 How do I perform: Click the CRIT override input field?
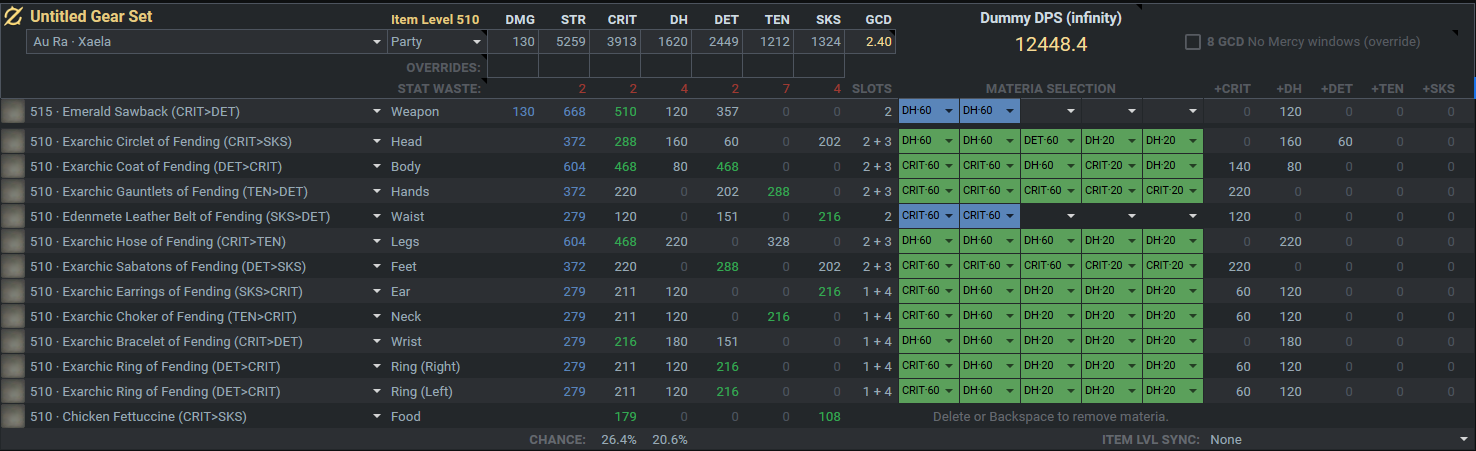(x=614, y=67)
